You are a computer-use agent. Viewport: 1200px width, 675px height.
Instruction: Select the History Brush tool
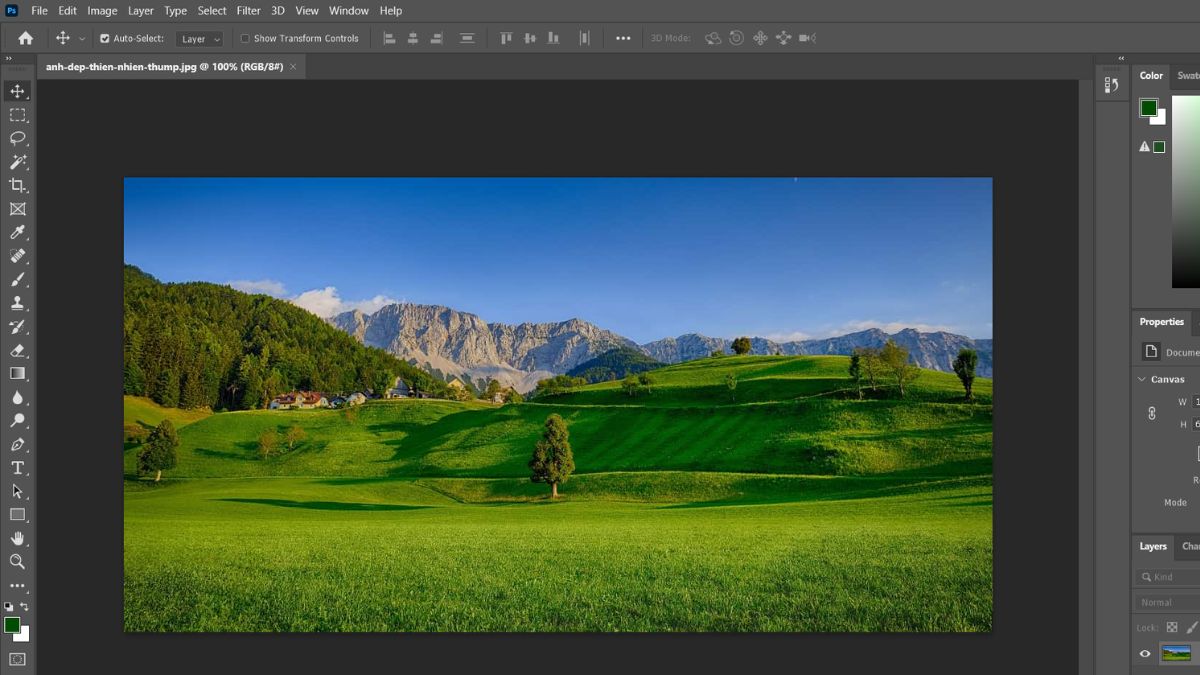(17, 327)
